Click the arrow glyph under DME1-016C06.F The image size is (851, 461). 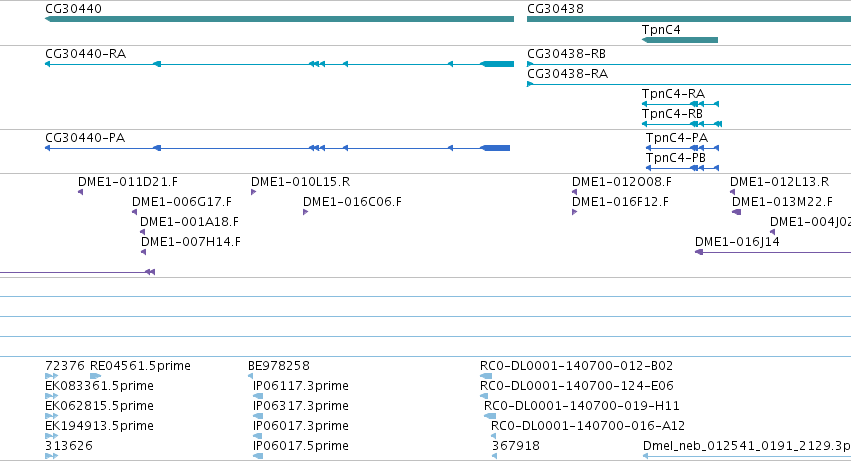(306, 212)
